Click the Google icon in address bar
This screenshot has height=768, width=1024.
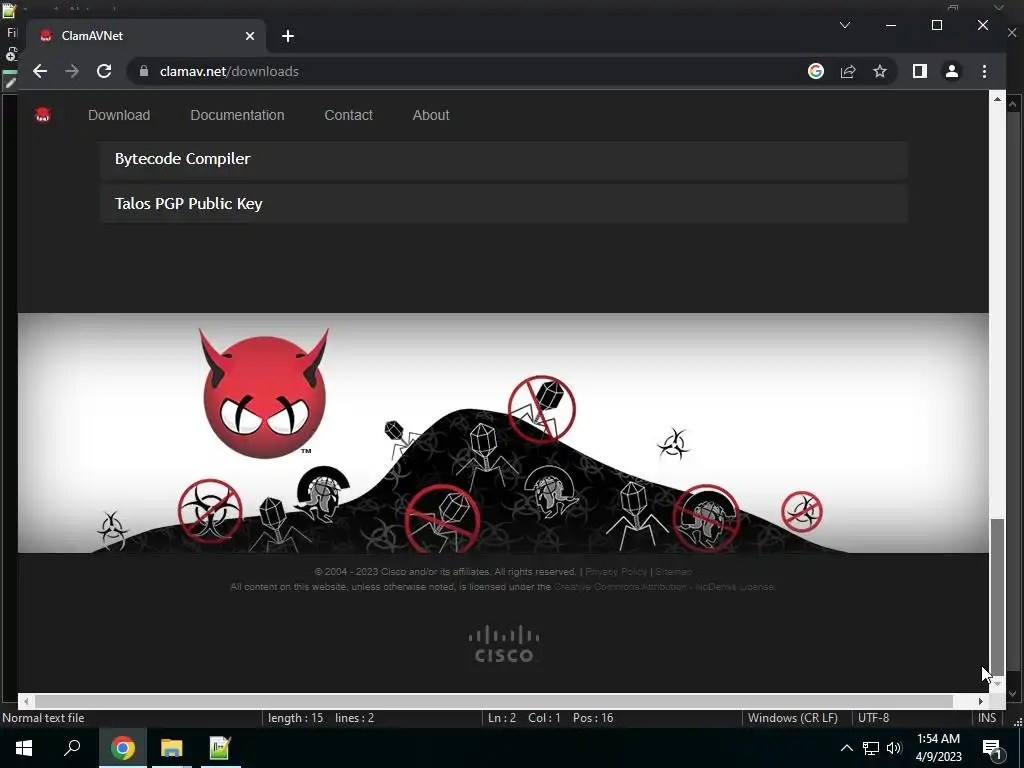click(816, 71)
